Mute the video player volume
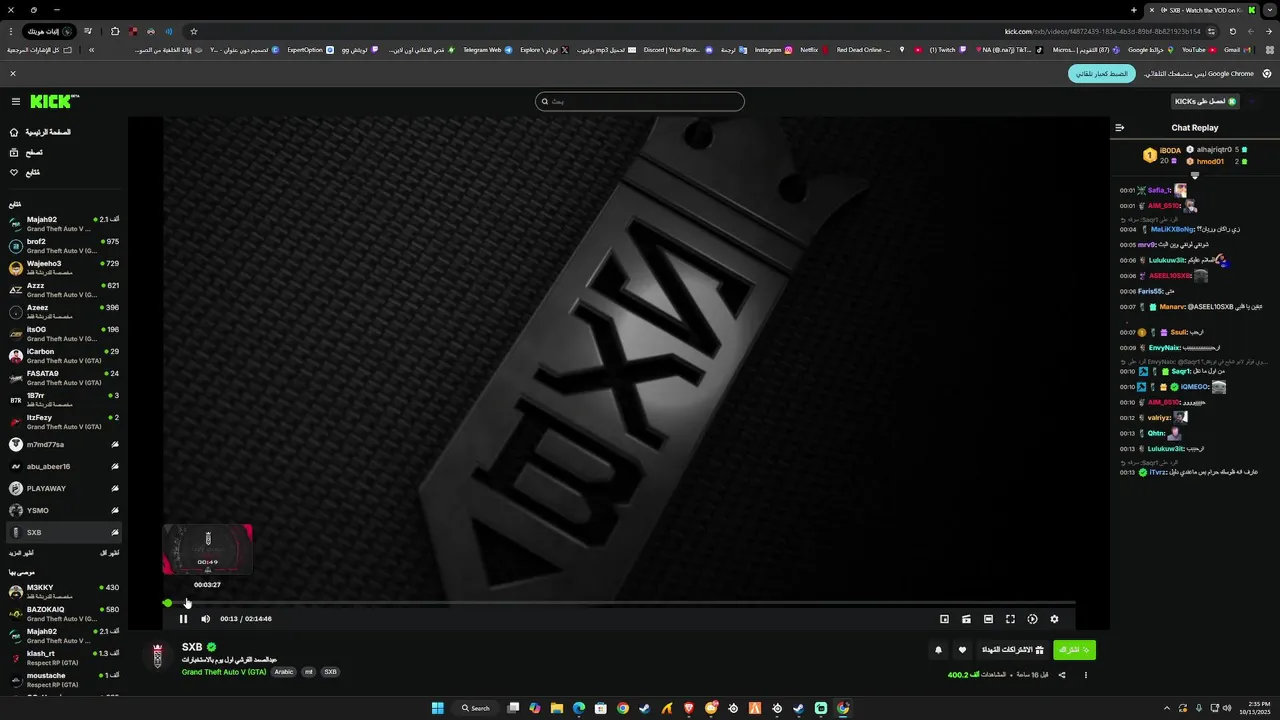 206,619
